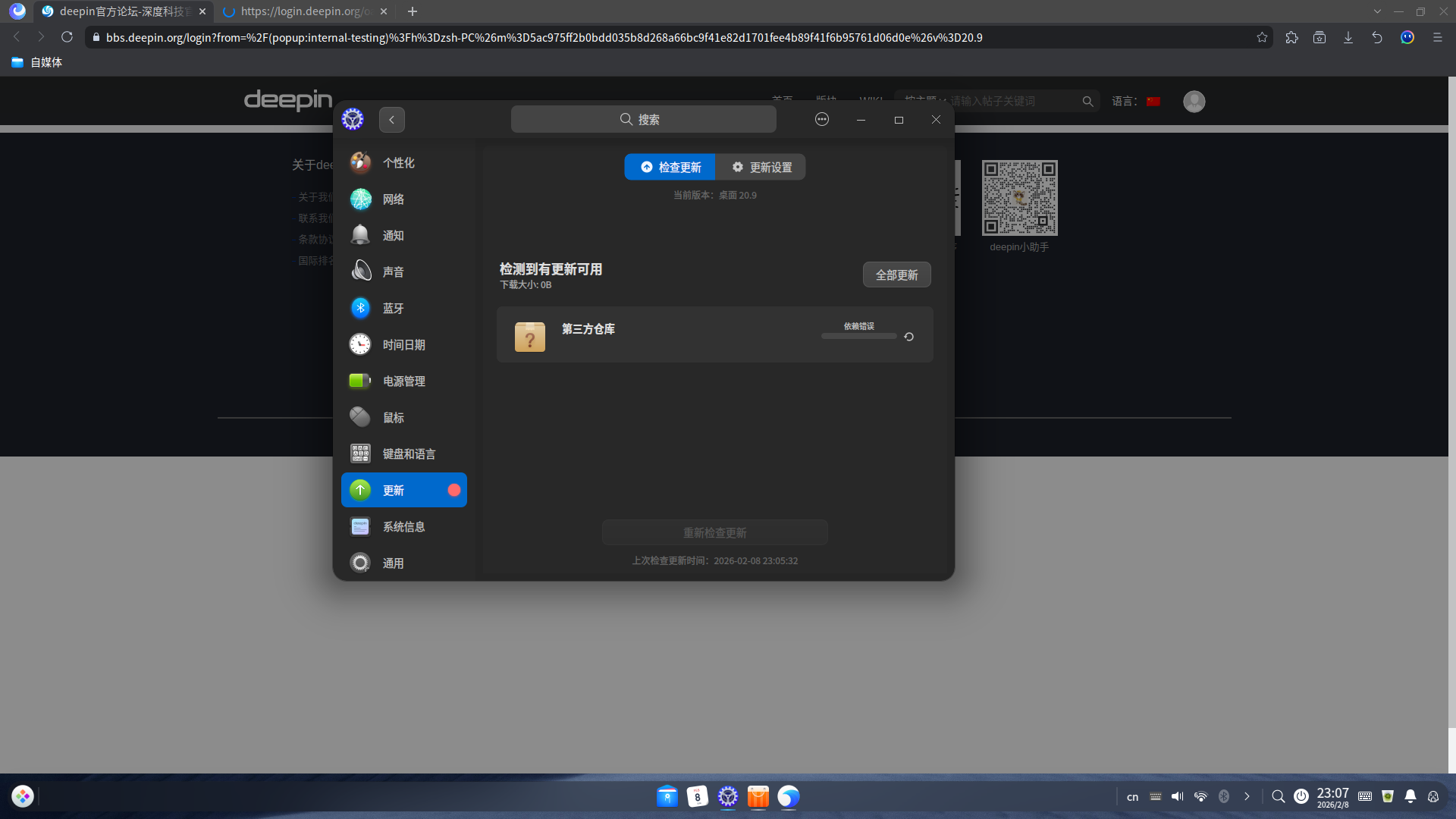Click the 声音 sound settings icon
1456x819 pixels.
coord(361,271)
